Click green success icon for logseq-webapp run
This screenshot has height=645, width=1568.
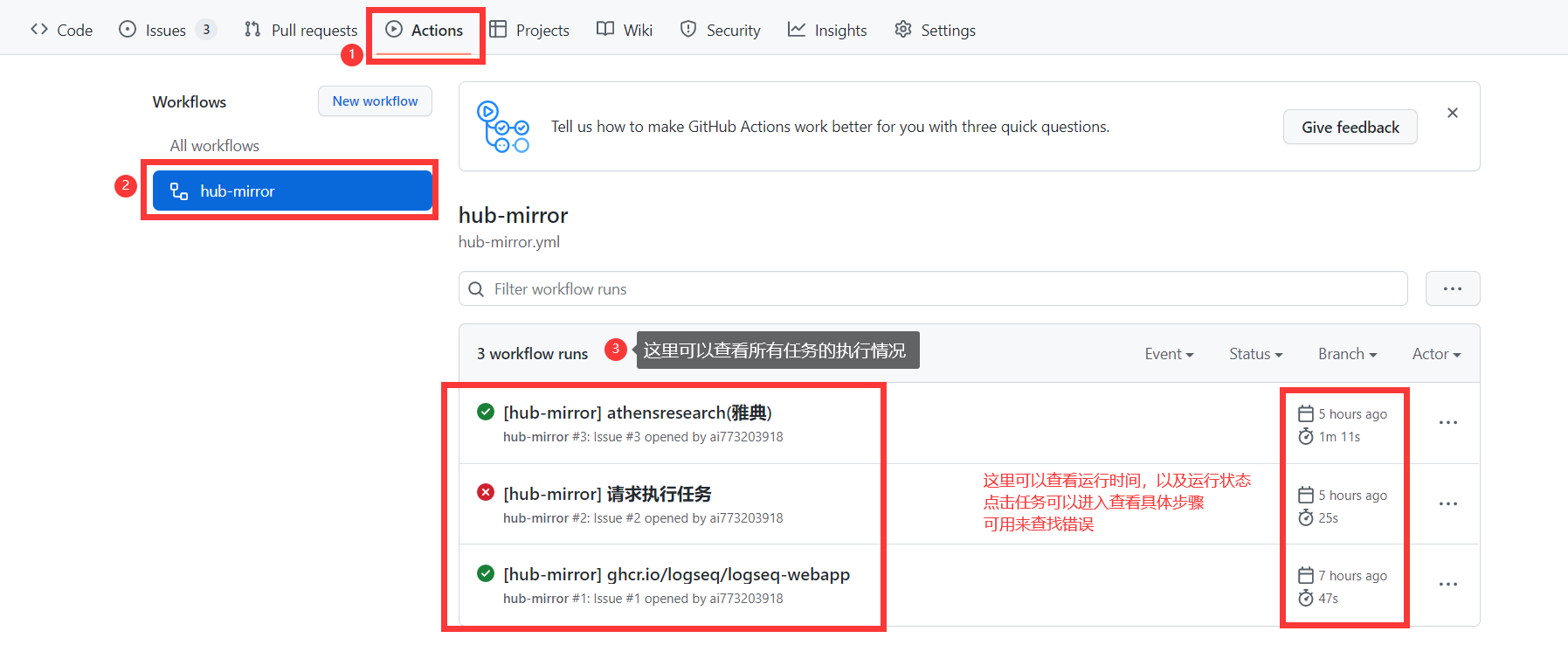pos(486,573)
